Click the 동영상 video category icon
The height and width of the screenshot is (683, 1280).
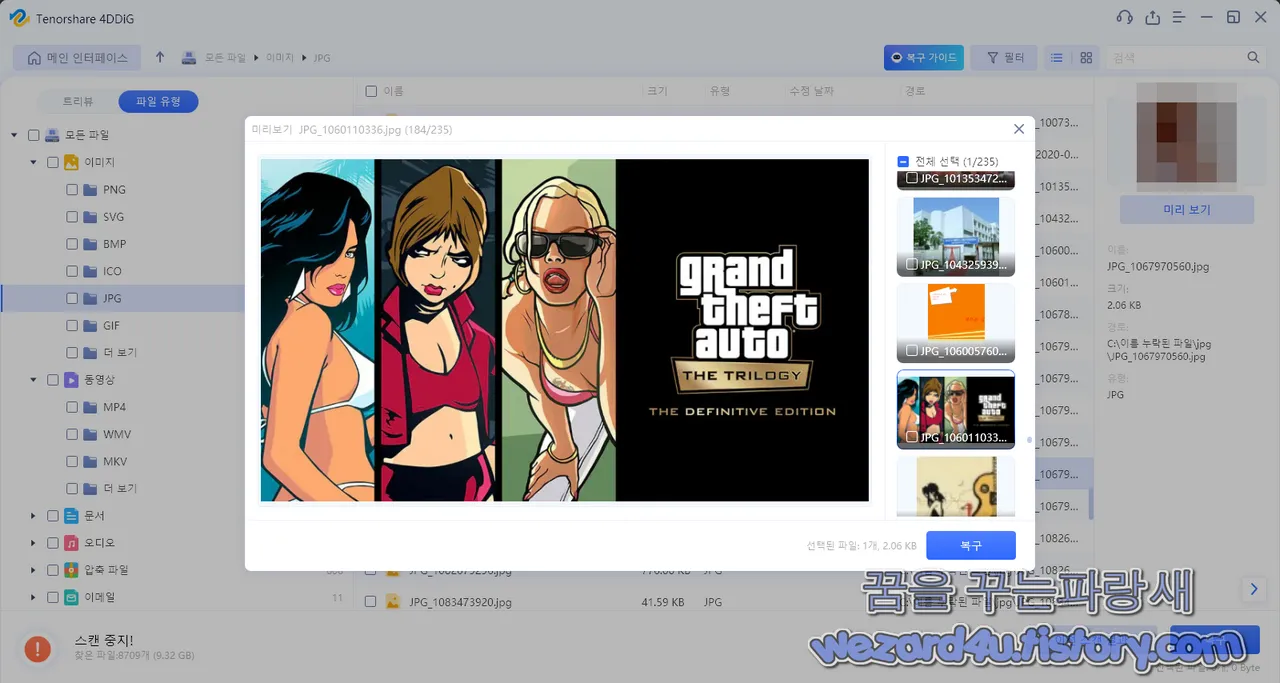tap(72, 380)
